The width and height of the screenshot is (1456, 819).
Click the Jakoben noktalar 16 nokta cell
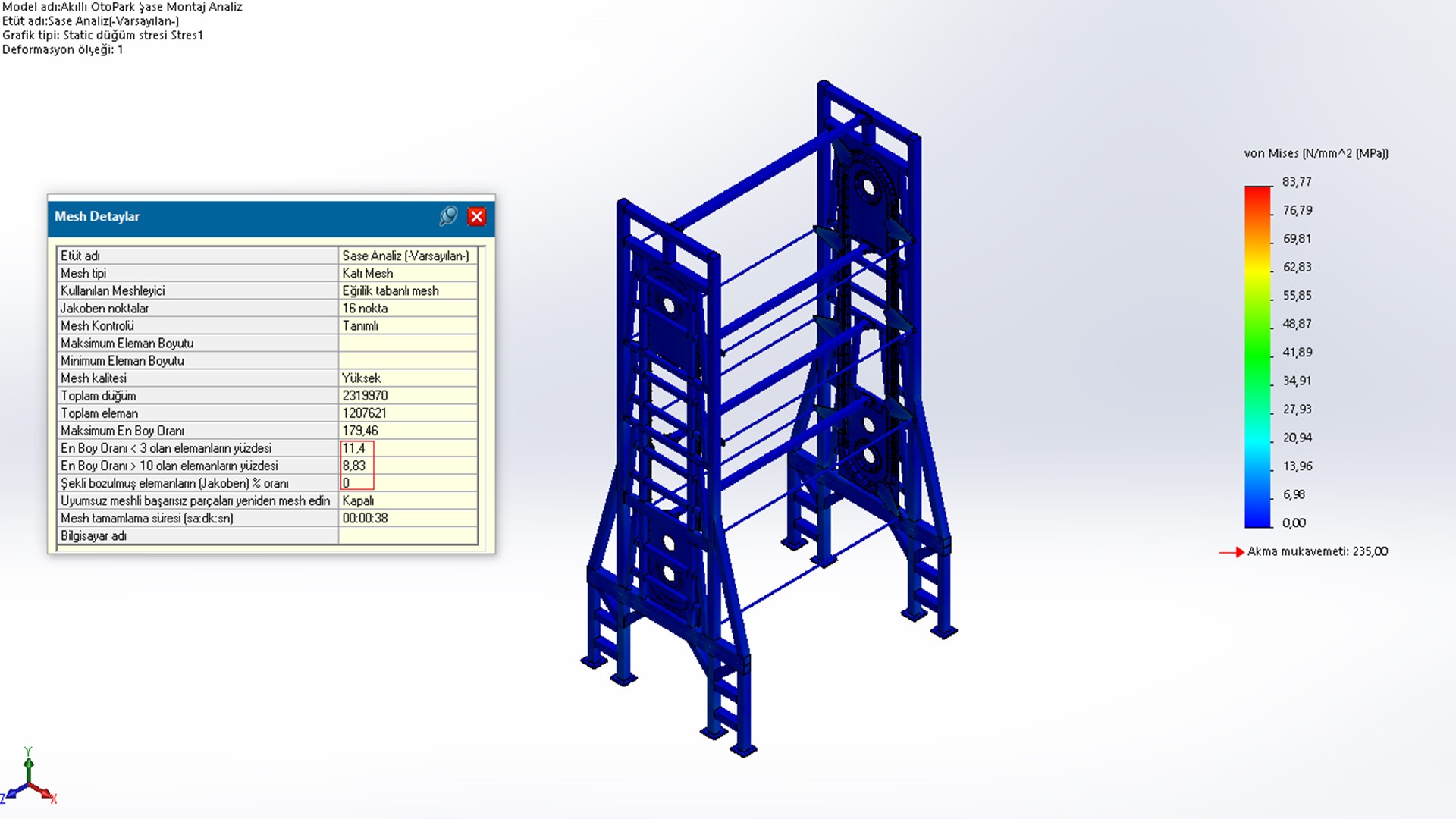pyautogui.click(x=365, y=308)
